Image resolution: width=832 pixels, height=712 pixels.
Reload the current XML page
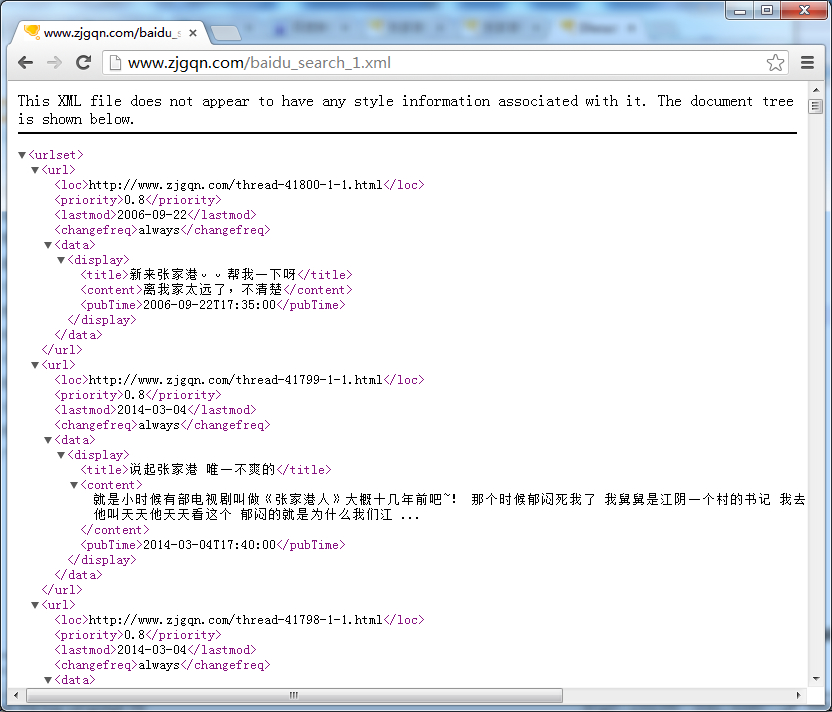pos(84,63)
